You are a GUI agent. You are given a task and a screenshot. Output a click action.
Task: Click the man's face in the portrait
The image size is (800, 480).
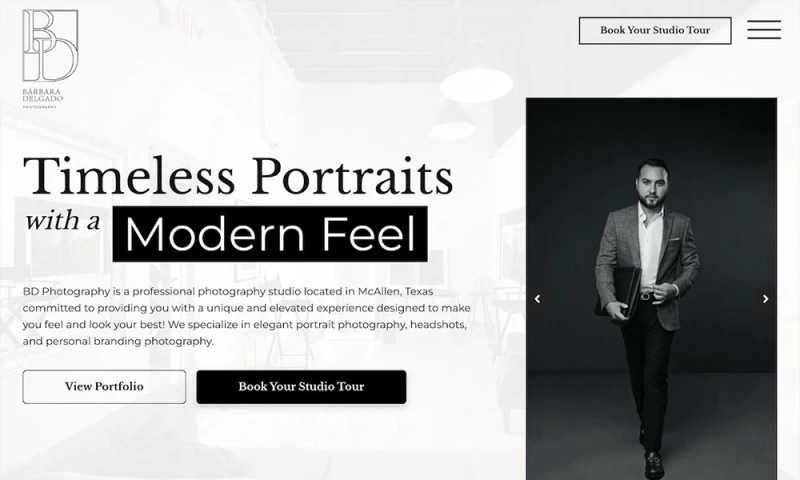coord(653,186)
